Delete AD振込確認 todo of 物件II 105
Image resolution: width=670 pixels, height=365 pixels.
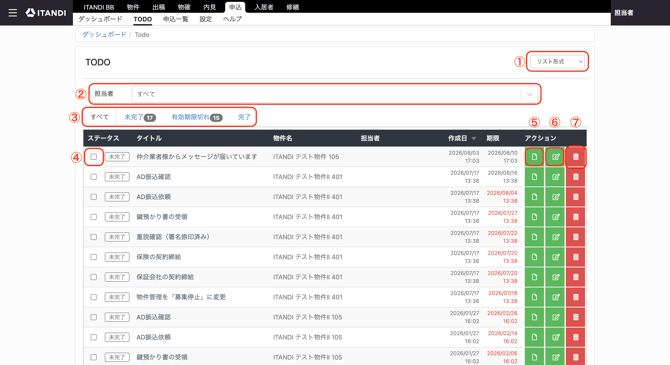576,317
